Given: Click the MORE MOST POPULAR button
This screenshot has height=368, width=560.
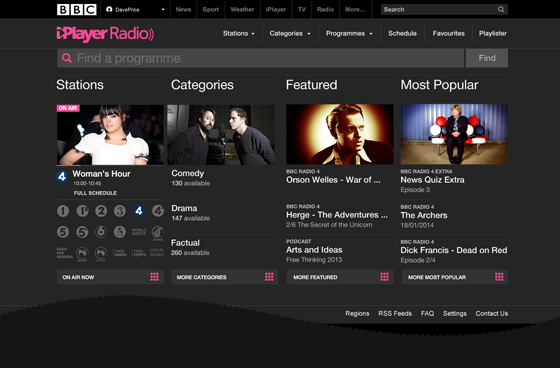Looking at the screenshot, I should tap(455, 277).
